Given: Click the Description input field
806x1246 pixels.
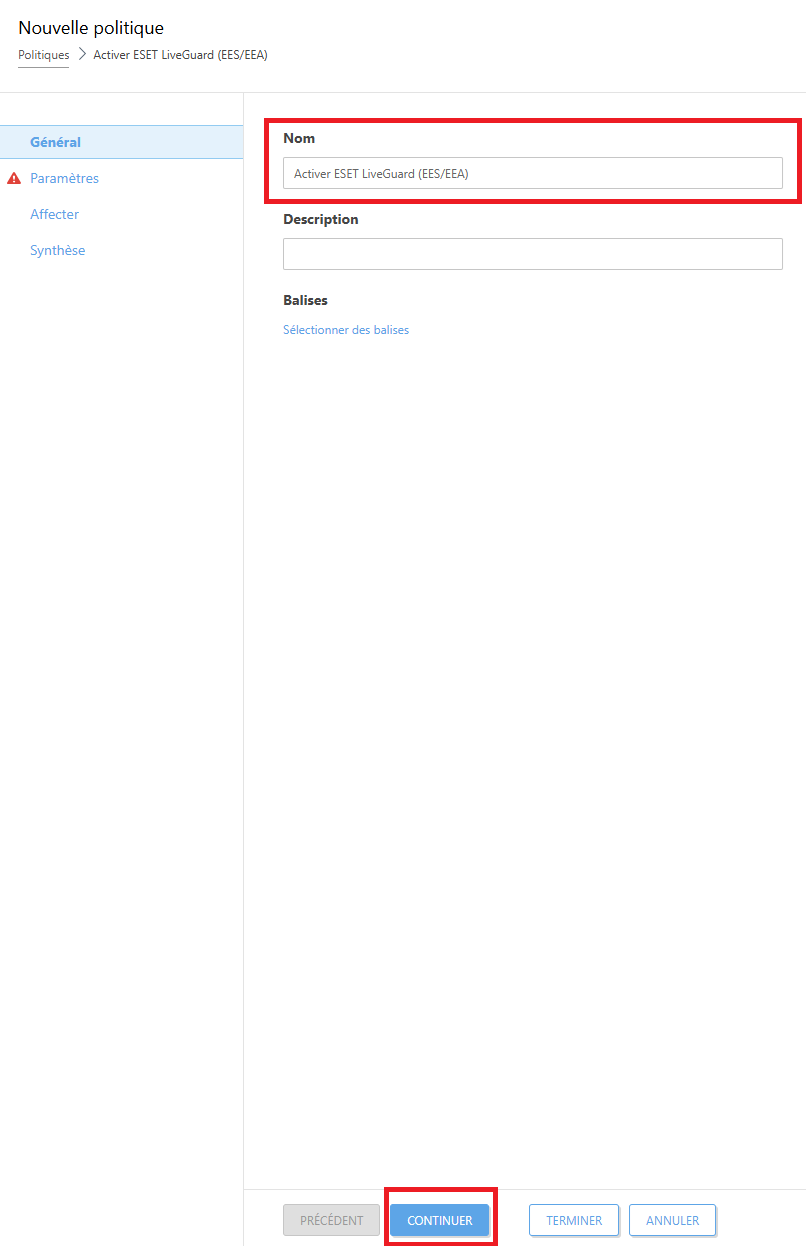Looking at the screenshot, I should tap(533, 254).
